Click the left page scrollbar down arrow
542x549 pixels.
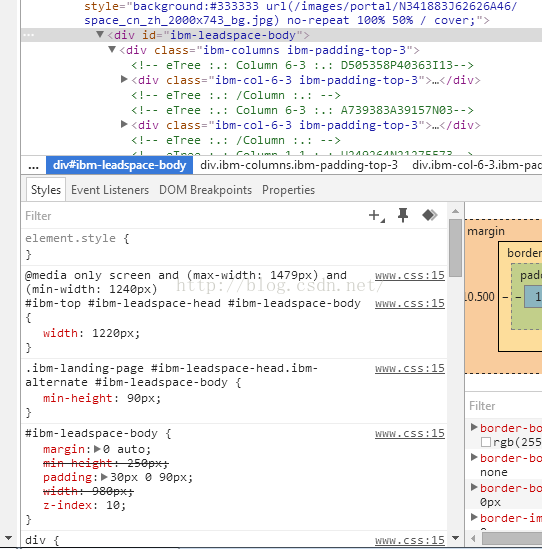click(x=8, y=538)
